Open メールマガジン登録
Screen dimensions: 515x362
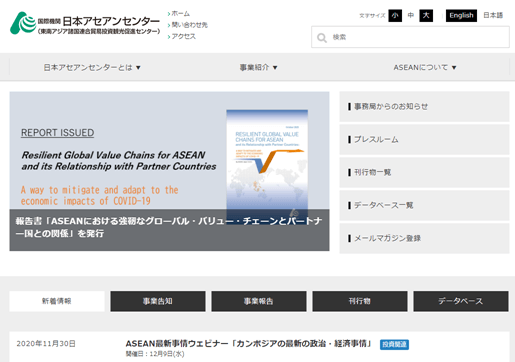point(424,238)
